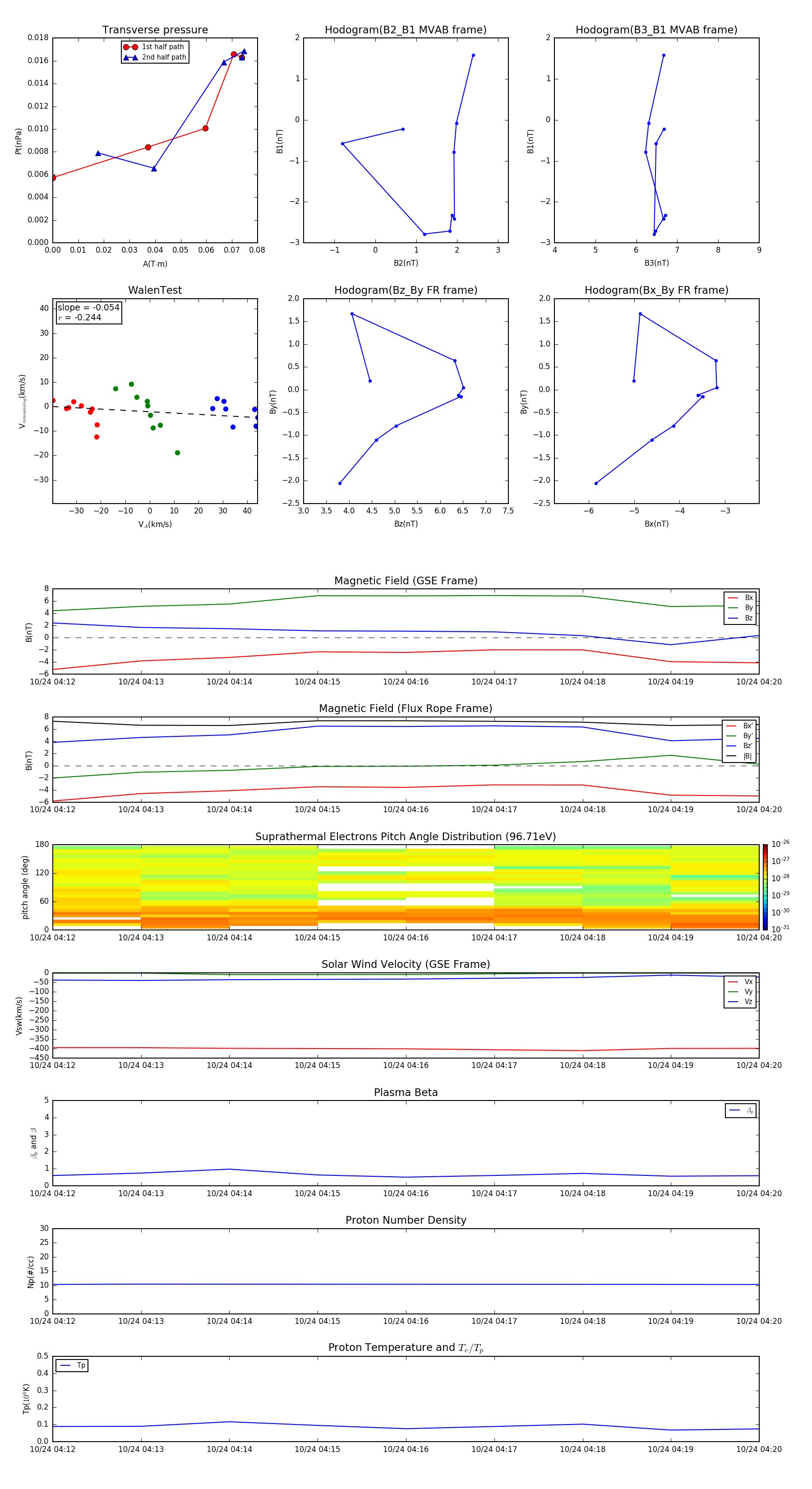Image resolution: width=812 pixels, height=1489 pixels.
Task: Select the Bx entry in GSE field legend
Action: point(740,598)
